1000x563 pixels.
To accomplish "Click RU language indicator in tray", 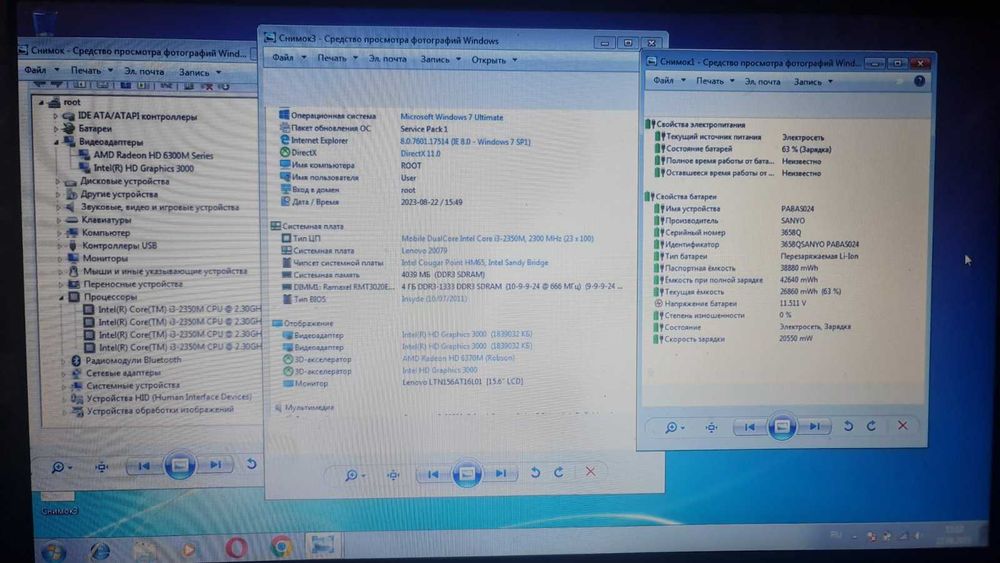I will pos(835,535).
